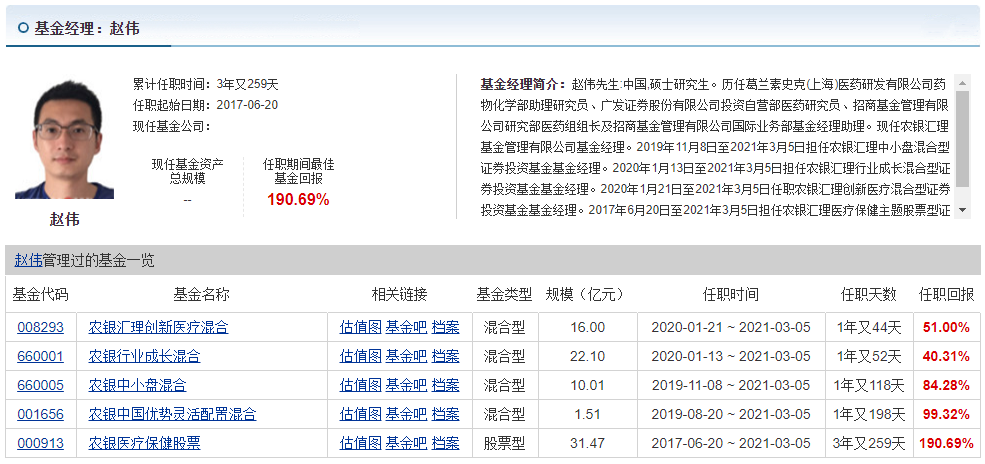Click the 基金经理：赵伟 page heading
The height and width of the screenshot is (464, 985).
coord(87,28)
